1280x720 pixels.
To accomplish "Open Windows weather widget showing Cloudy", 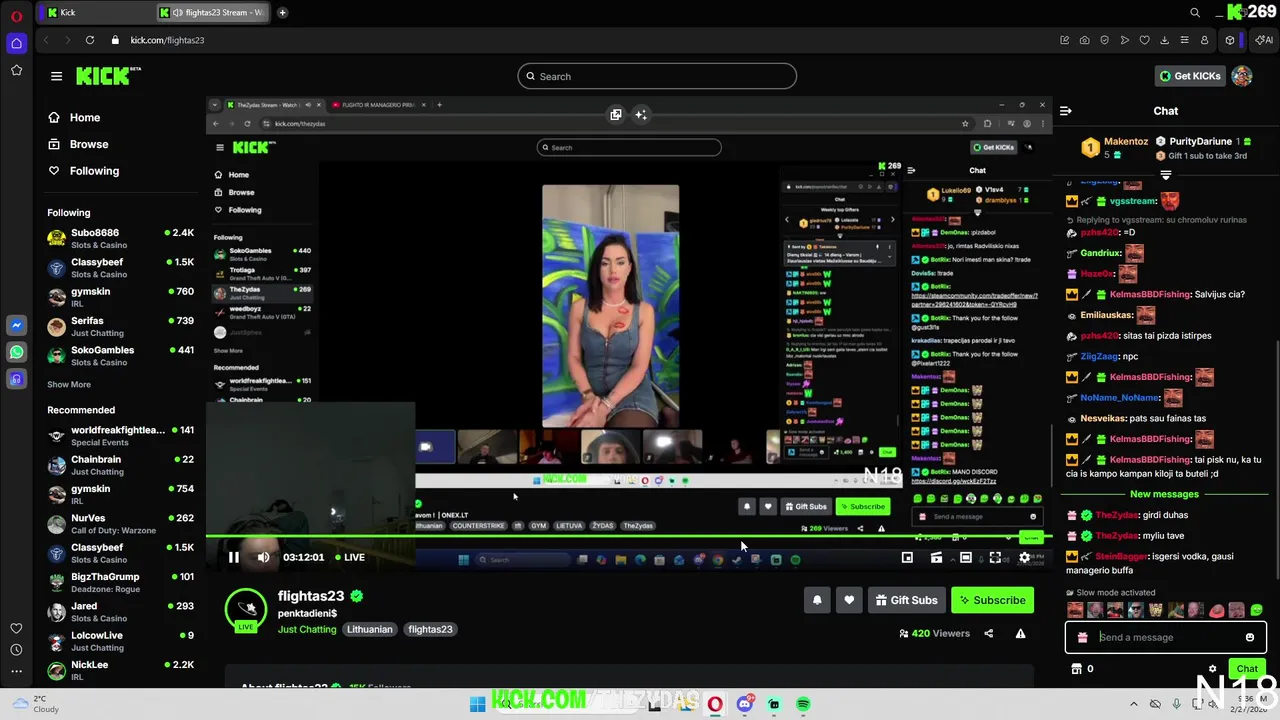I will 36,704.
